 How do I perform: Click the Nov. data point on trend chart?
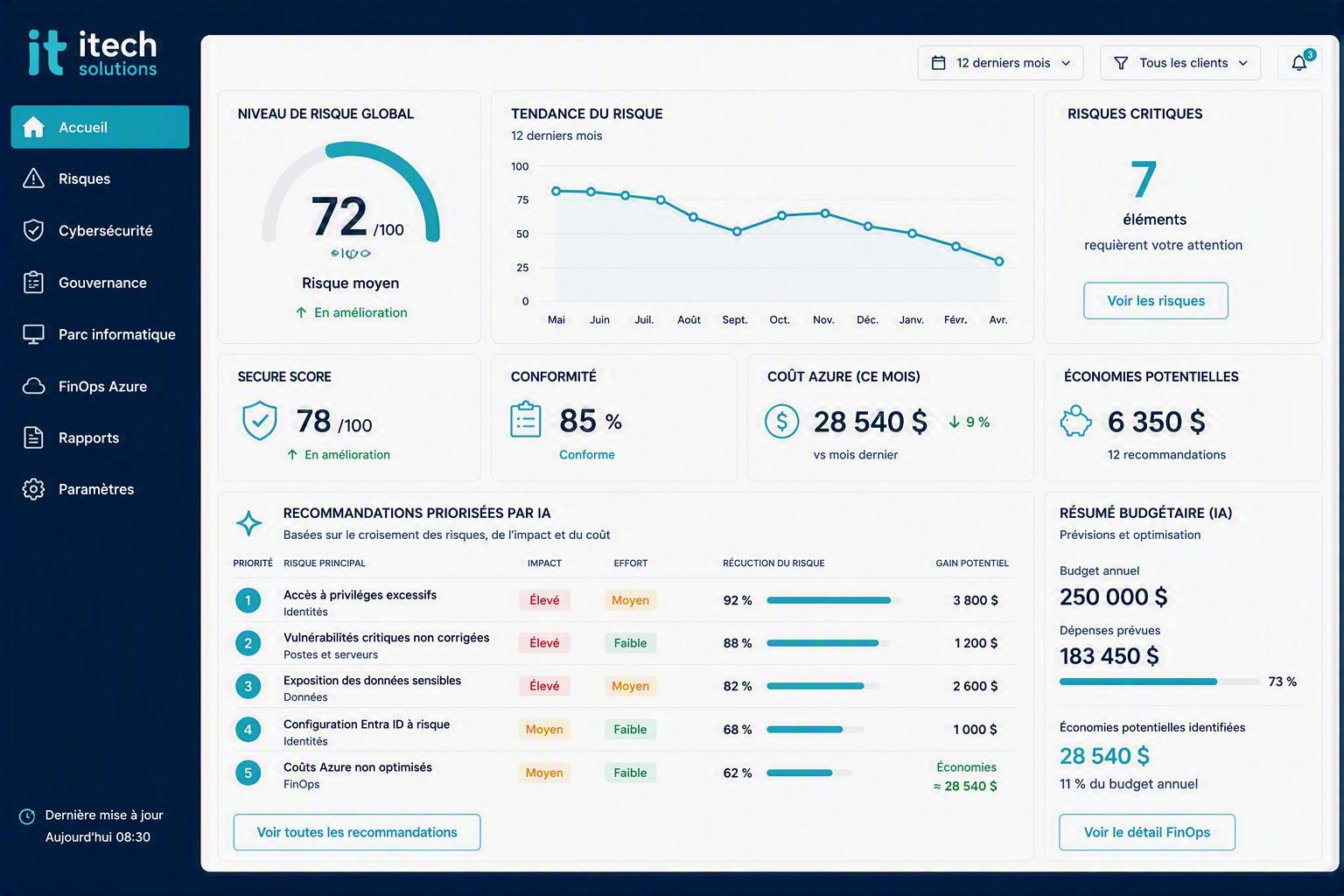pyautogui.click(x=825, y=213)
